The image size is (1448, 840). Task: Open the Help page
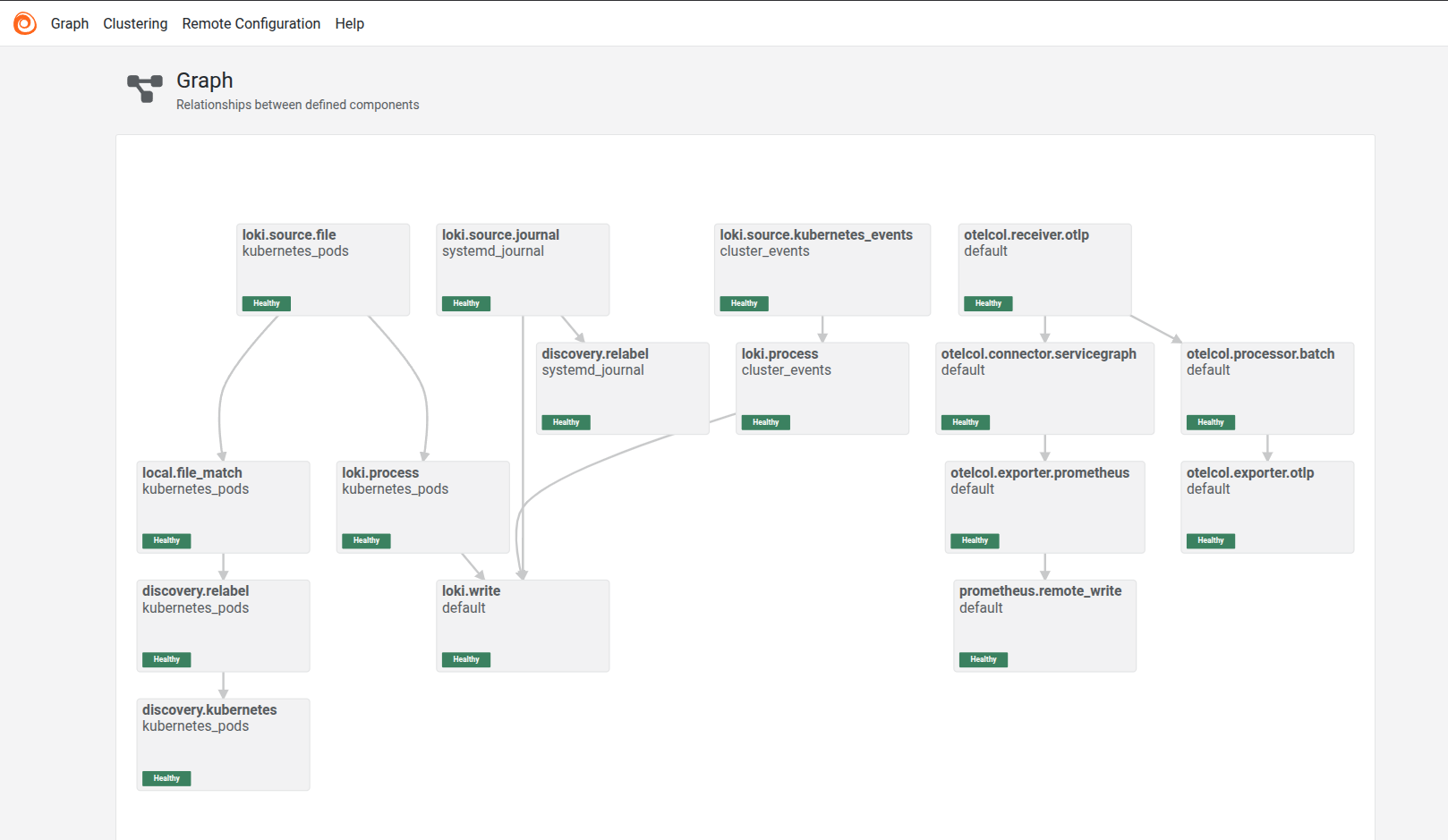(349, 23)
